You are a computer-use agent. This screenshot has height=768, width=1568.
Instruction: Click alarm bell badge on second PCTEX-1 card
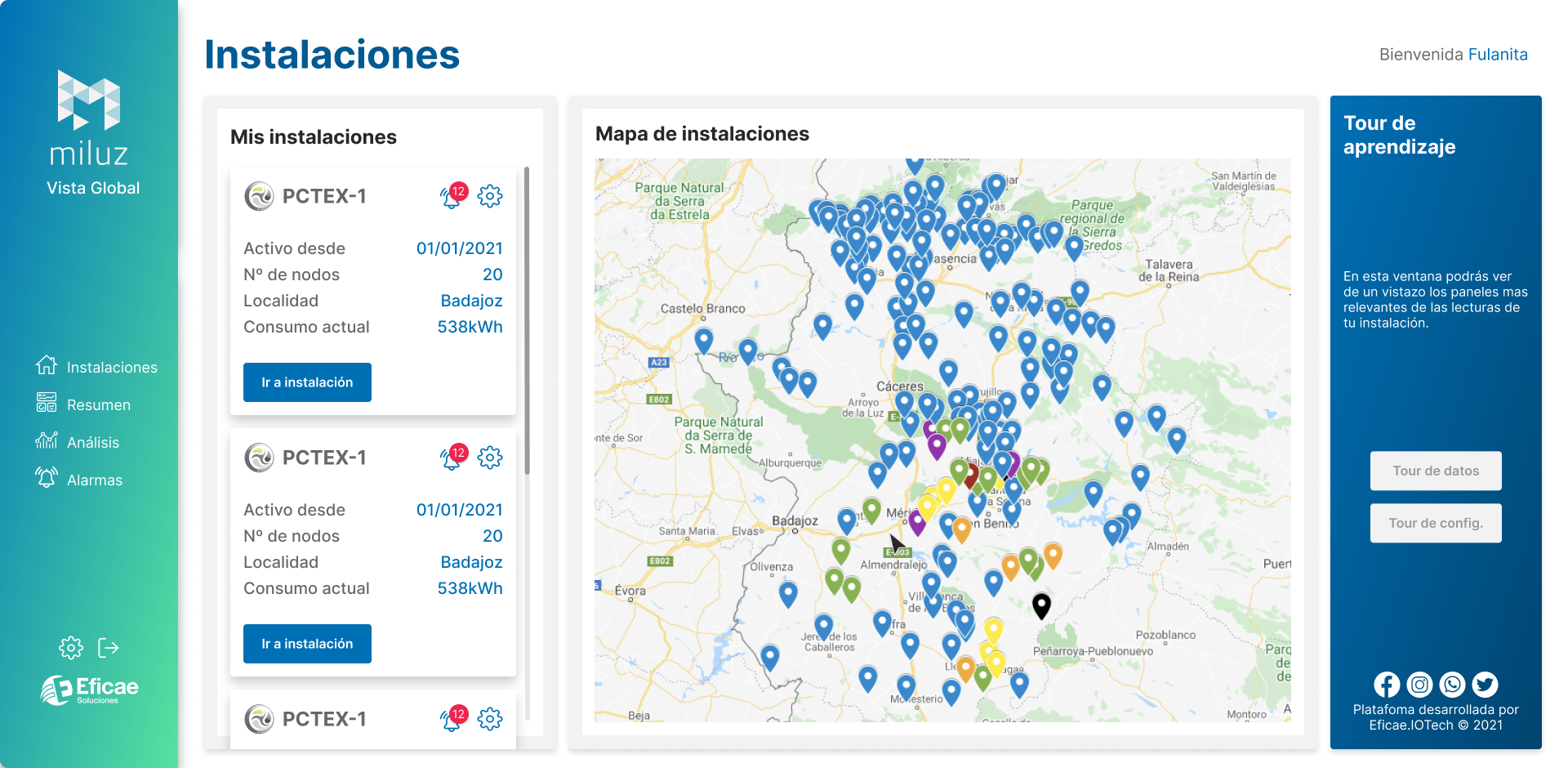point(453,458)
